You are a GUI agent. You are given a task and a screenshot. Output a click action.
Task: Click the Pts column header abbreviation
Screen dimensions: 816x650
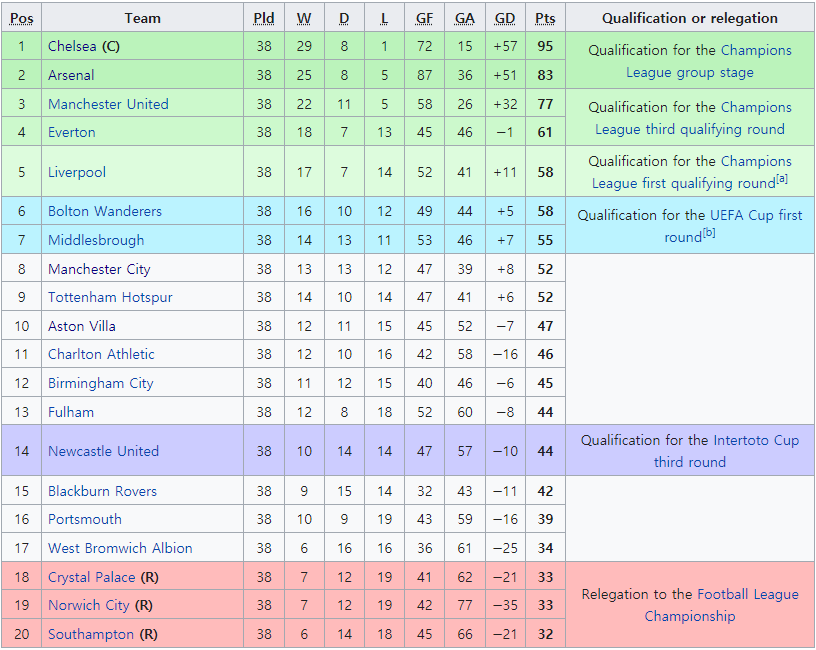tap(545, 18)
